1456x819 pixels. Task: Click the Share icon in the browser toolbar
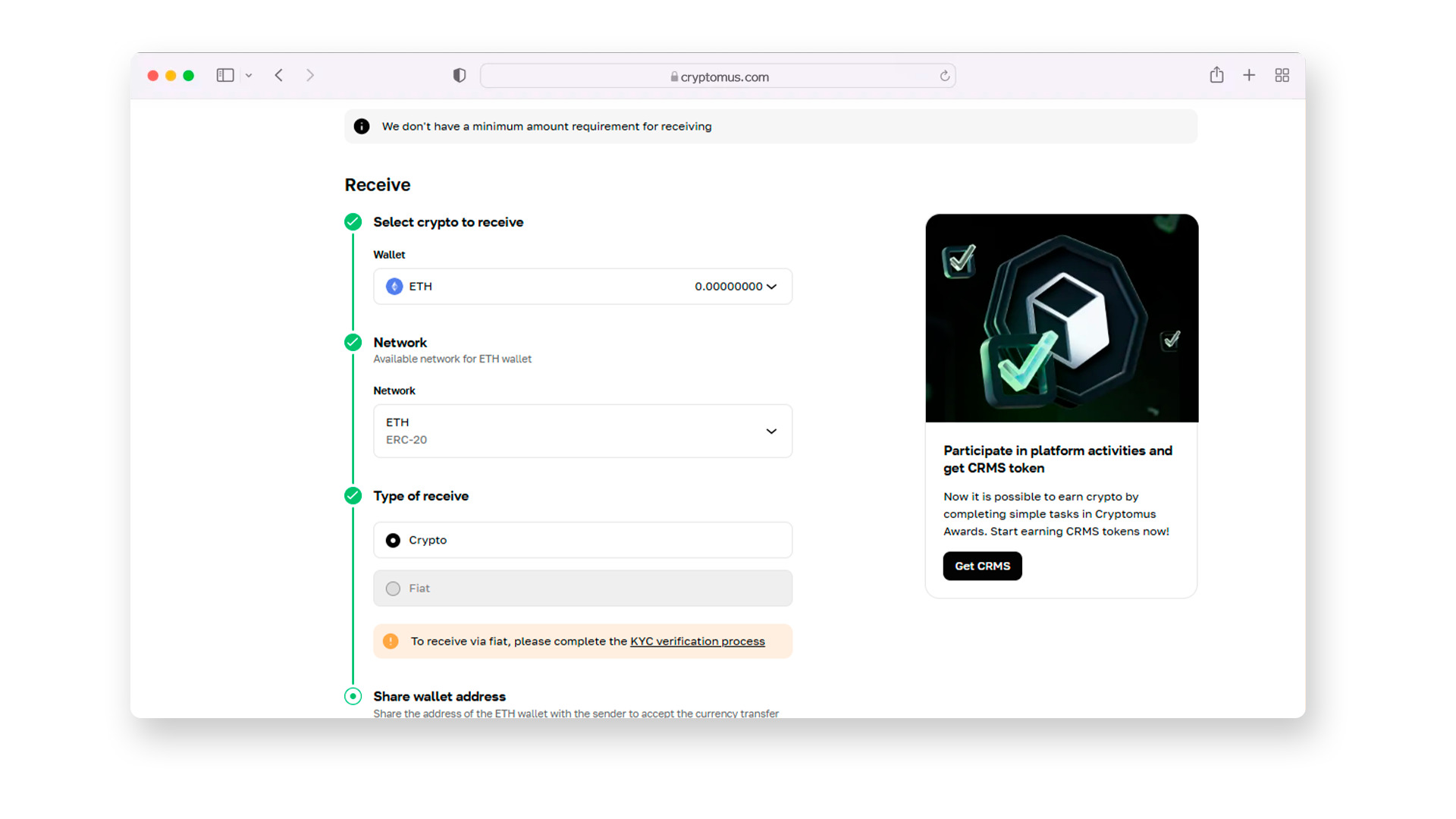tap(1216, 75)
